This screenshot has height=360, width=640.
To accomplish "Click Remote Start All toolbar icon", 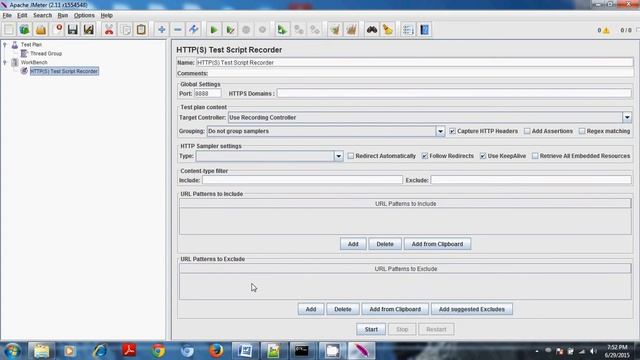I will (282, 29).
